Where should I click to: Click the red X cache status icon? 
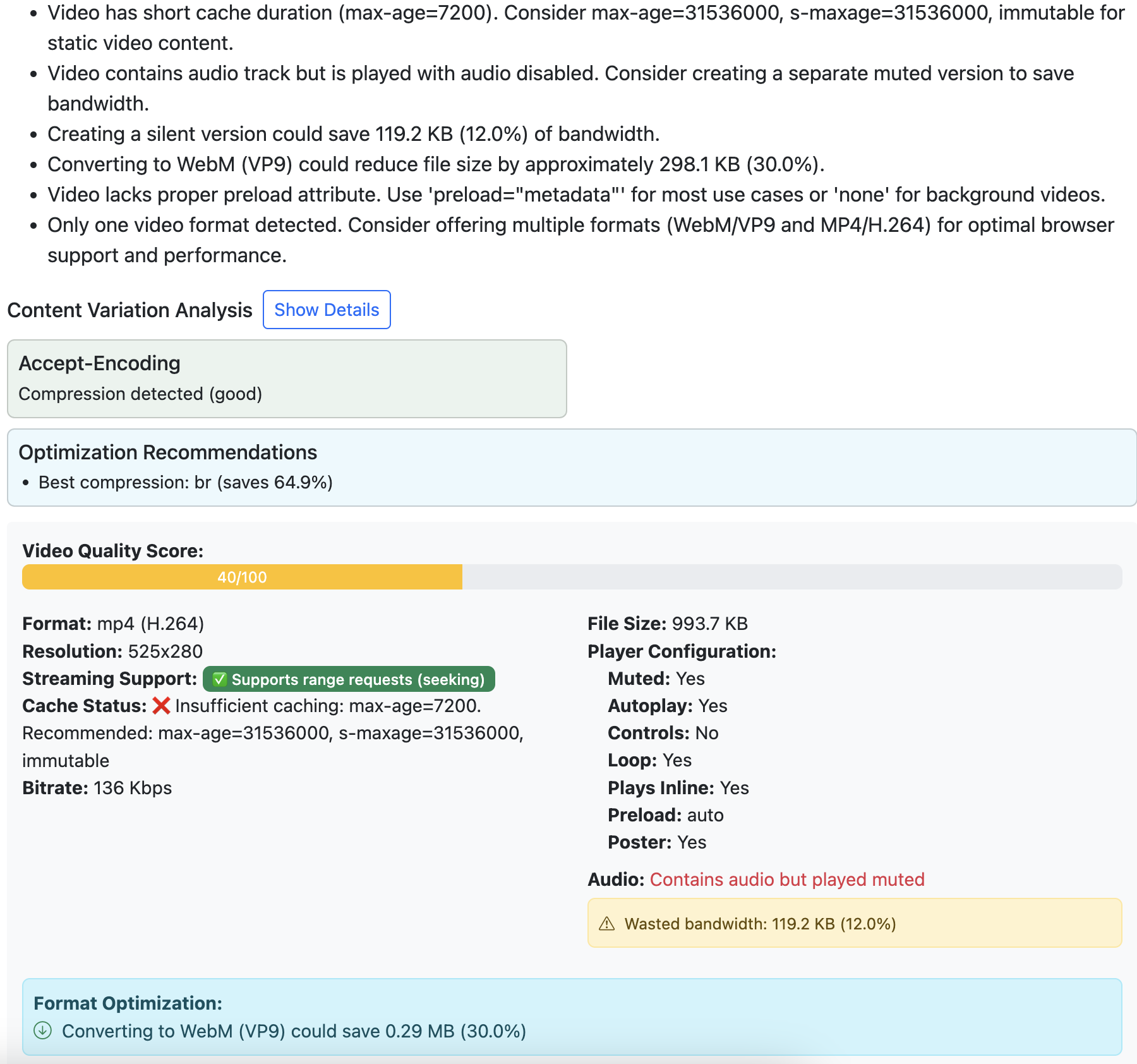[x=160, y=706]
